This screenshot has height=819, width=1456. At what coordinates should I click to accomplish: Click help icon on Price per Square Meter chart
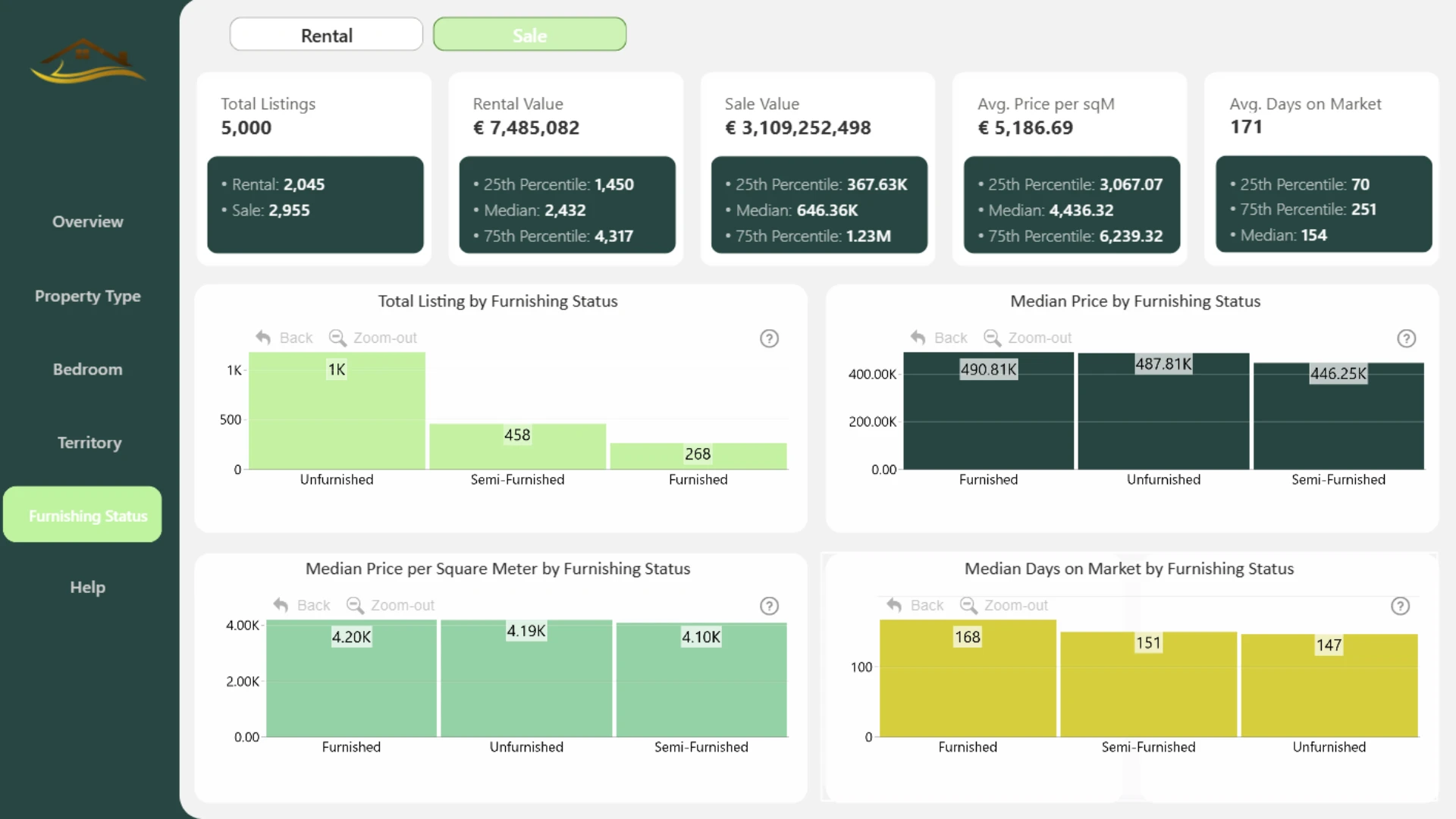point(769,606)
